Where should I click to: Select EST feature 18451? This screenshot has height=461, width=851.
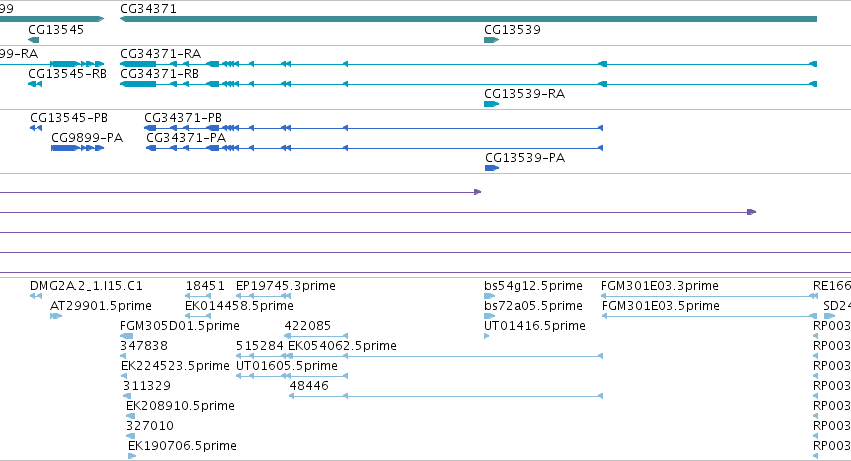205,286
